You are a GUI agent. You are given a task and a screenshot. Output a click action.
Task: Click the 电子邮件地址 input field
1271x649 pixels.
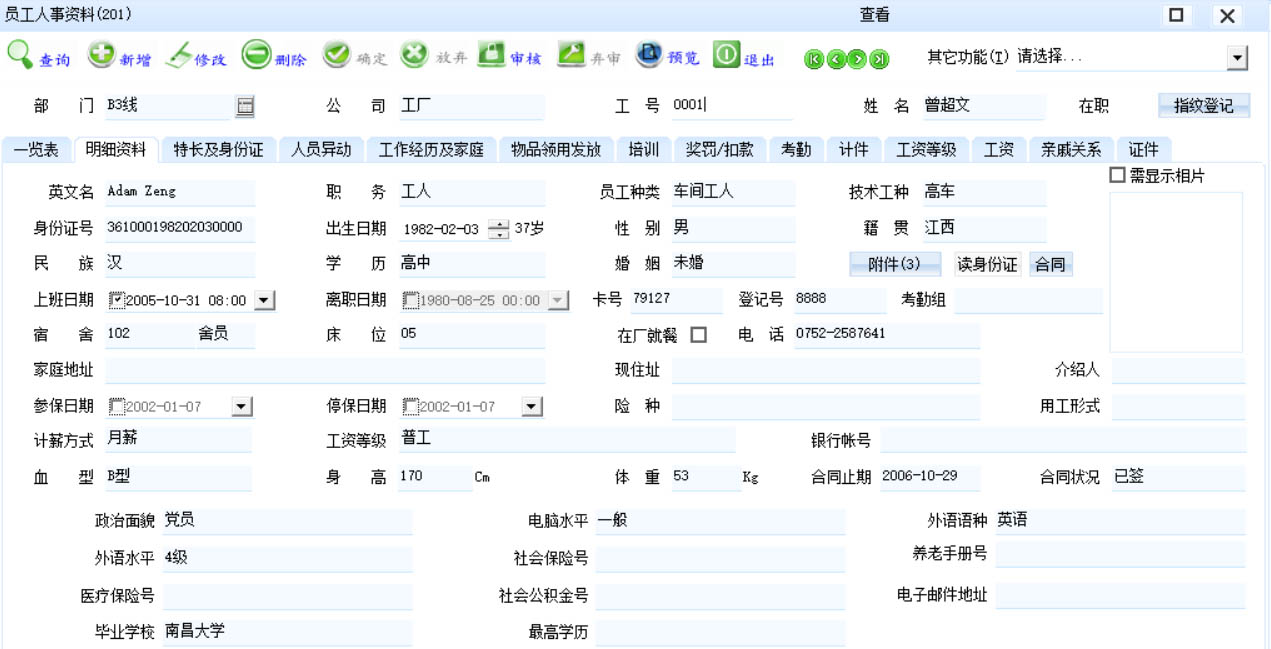tap(1121, 595)
